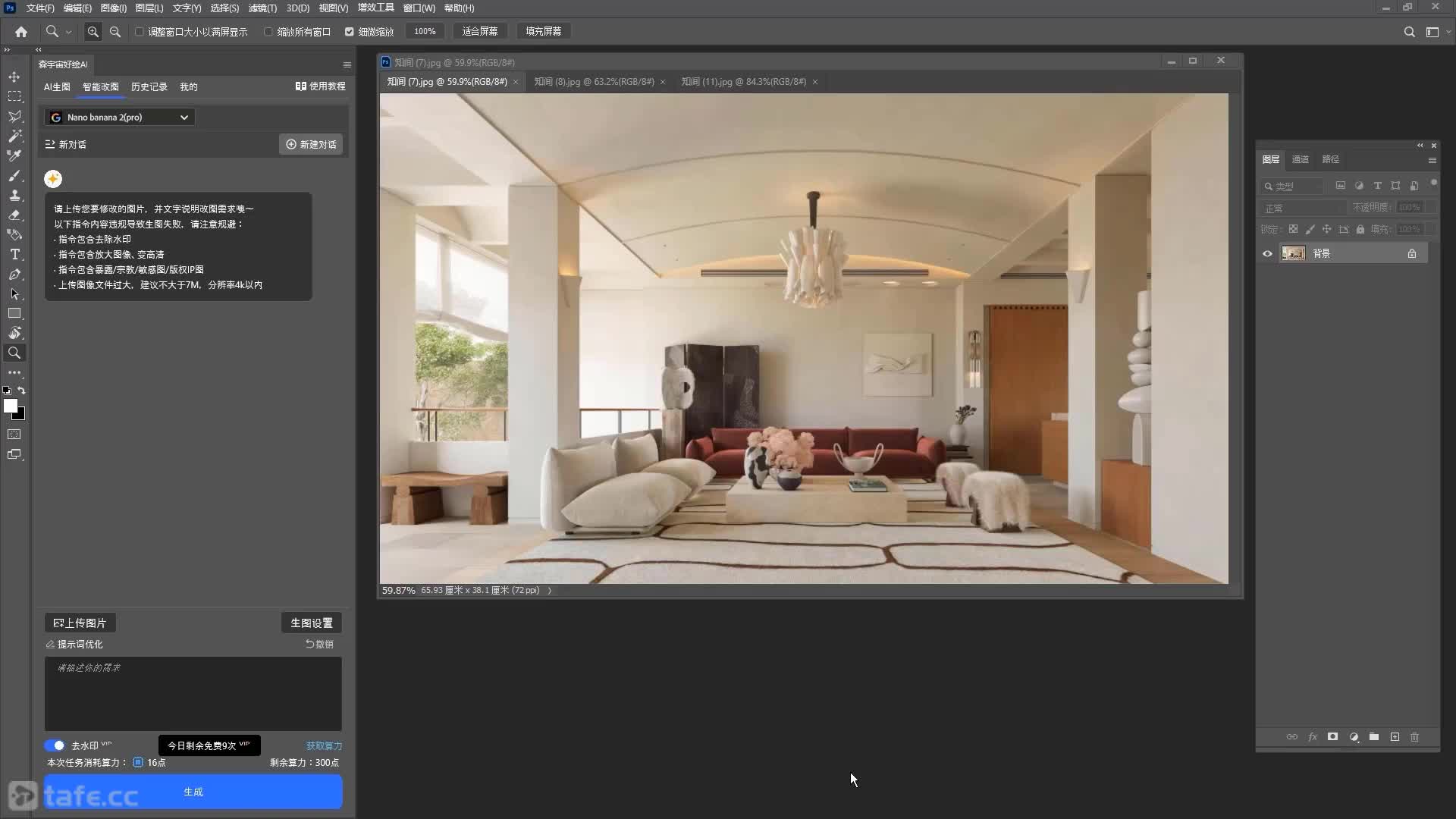Open the 滤镜(T) menu
Viewport: 1456px width, 819px height.
click(x=262, y=8)
